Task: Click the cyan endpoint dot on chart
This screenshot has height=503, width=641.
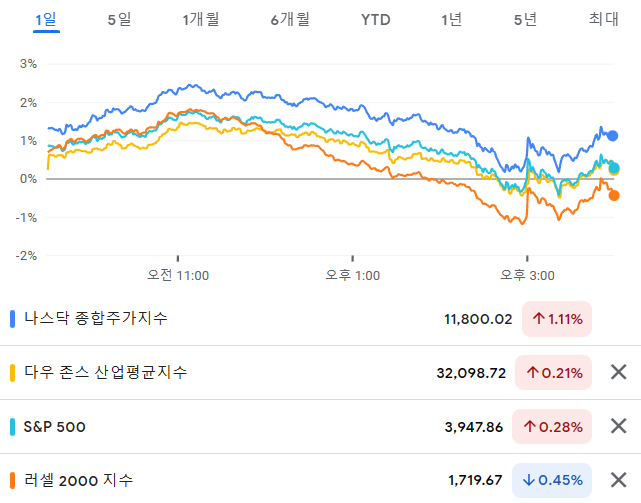Action: (x=614, y=167)
